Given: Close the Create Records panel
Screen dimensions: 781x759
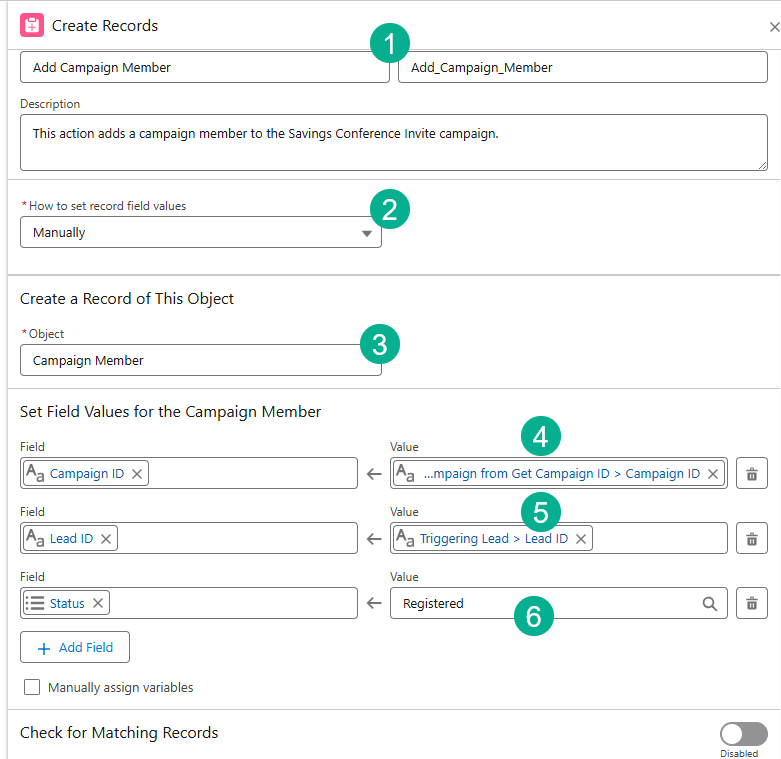Looking at the screenshot, I should pyautogui.click(x=774, y=27).
